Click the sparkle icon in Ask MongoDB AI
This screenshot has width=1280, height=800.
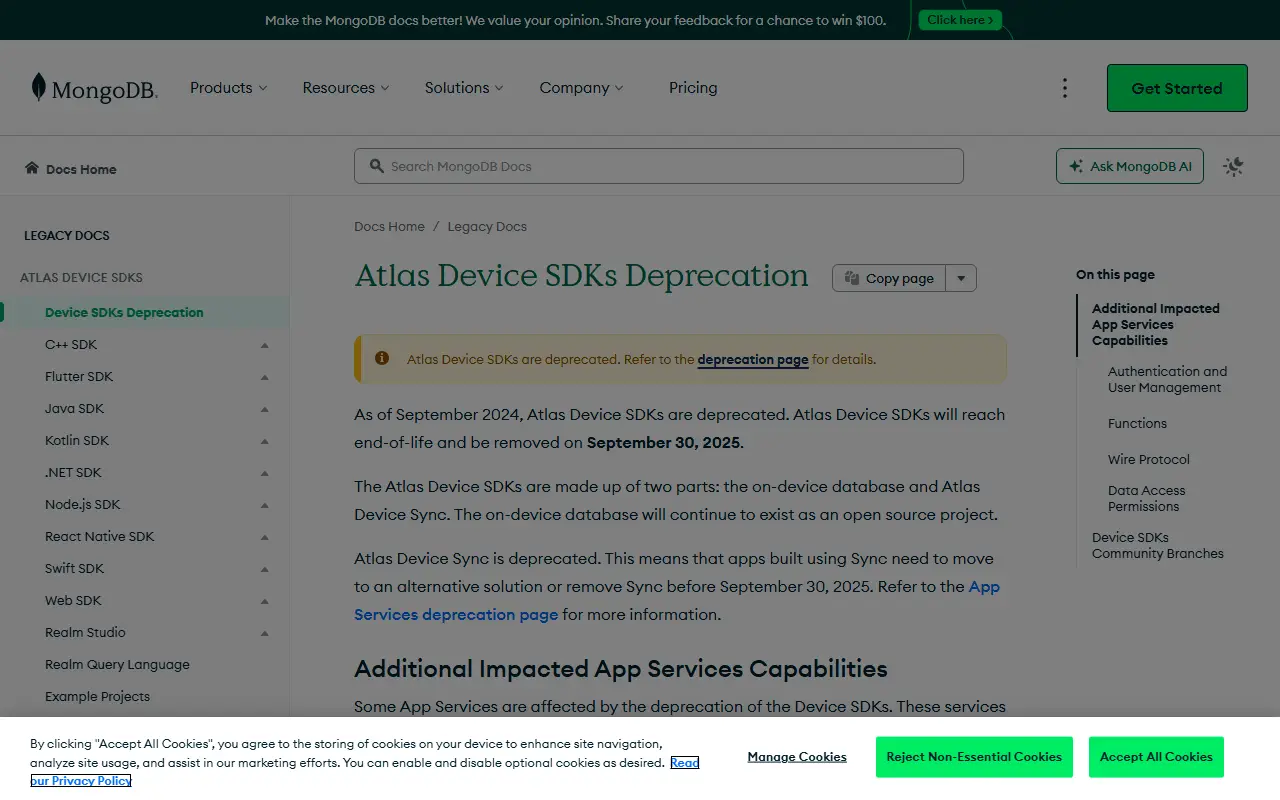(1076, 167)
